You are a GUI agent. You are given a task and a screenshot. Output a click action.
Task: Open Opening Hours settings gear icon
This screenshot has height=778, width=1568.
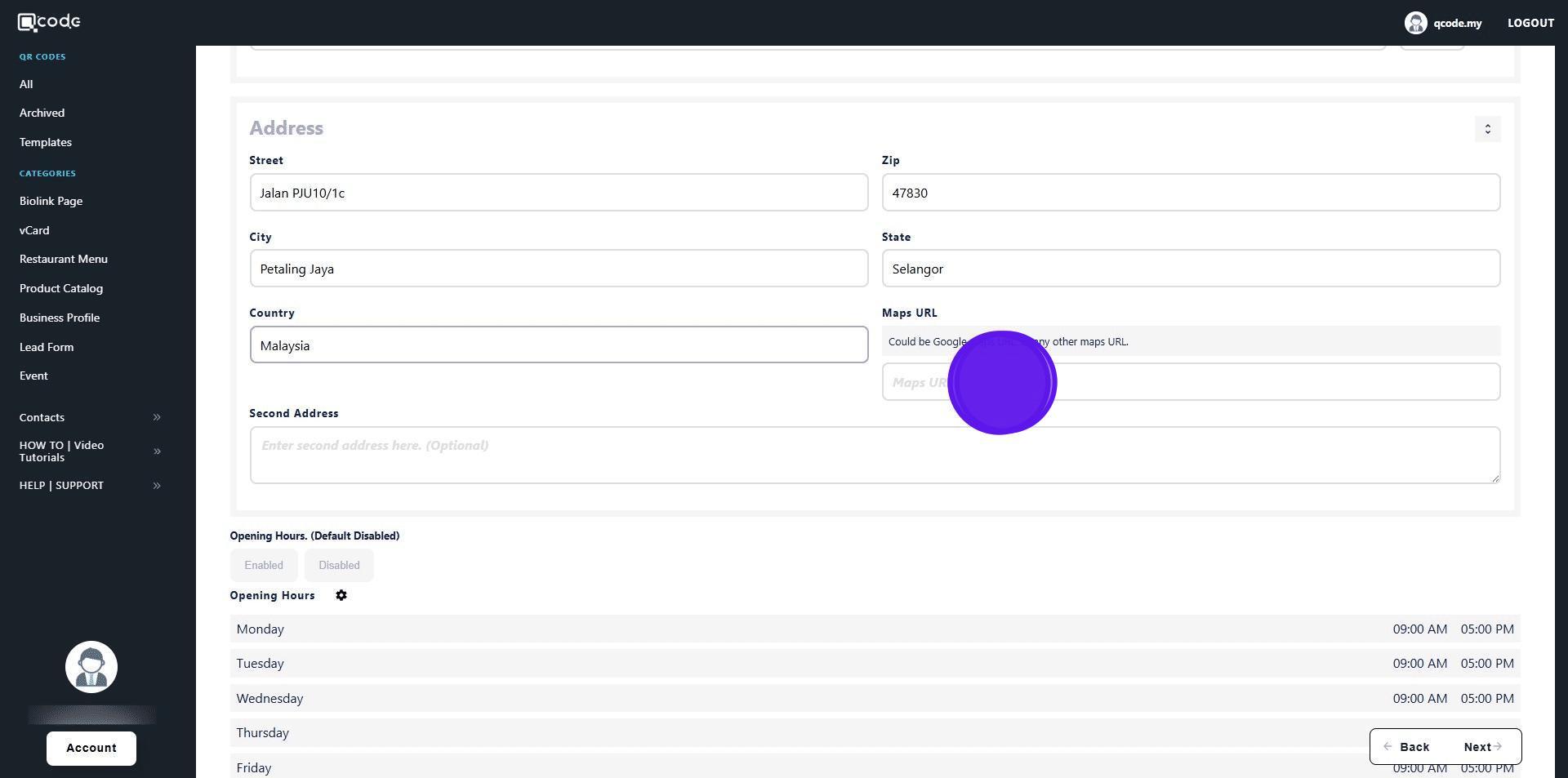click(341, 596)
